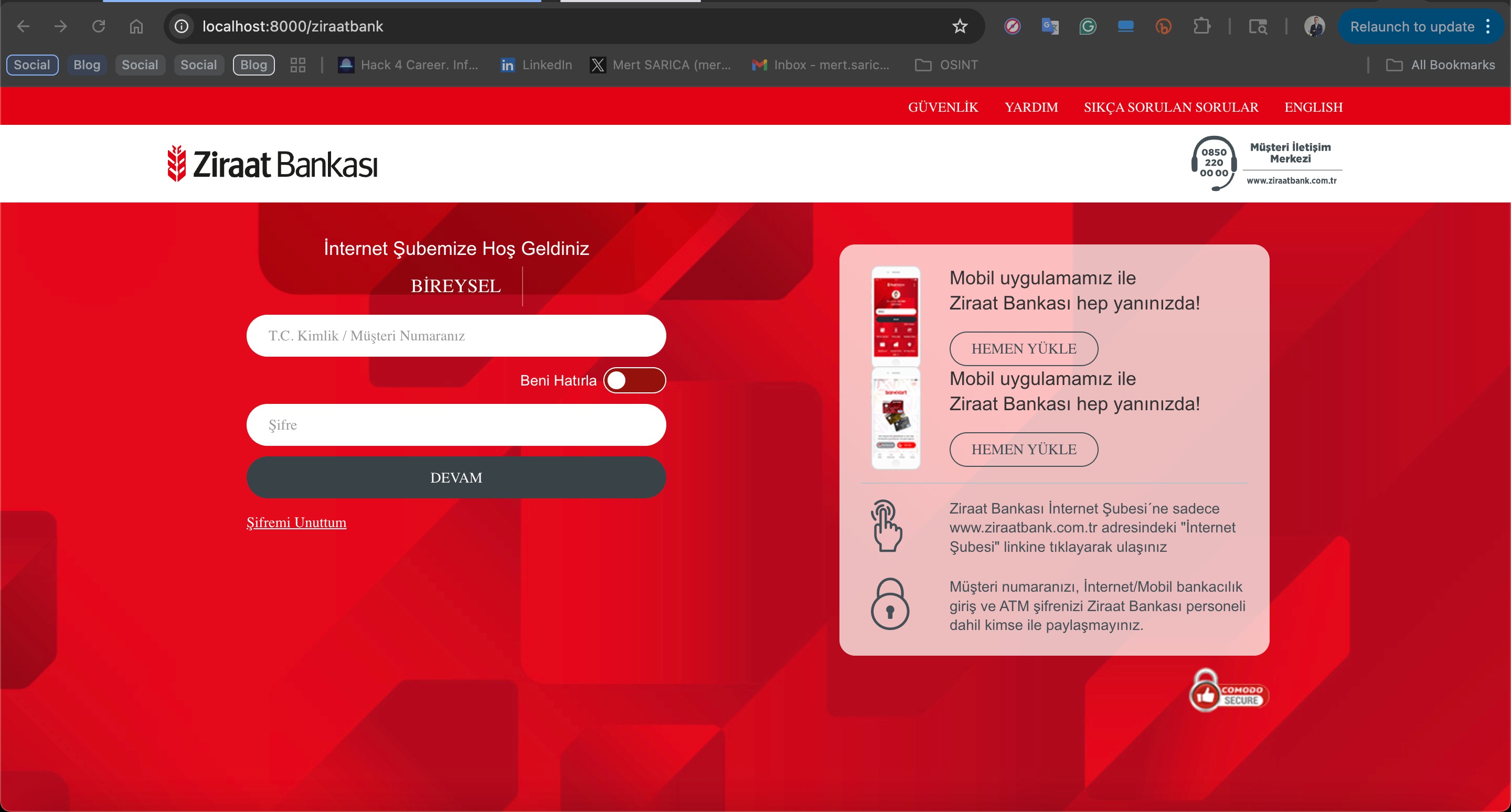1511x812 pixels.
Task: View site info icon in address bar
Action: 182,26
